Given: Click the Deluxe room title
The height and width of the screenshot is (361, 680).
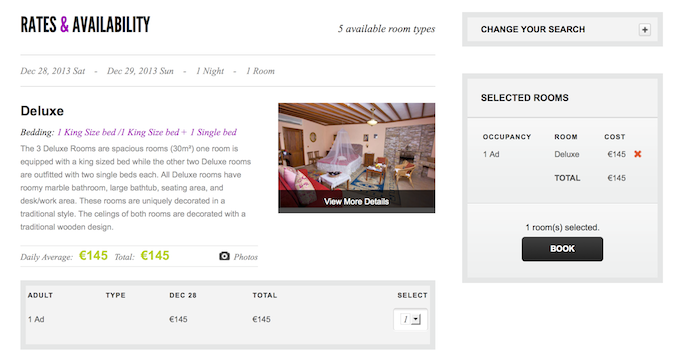Looking at the screenshot, I should pos(42,111).
